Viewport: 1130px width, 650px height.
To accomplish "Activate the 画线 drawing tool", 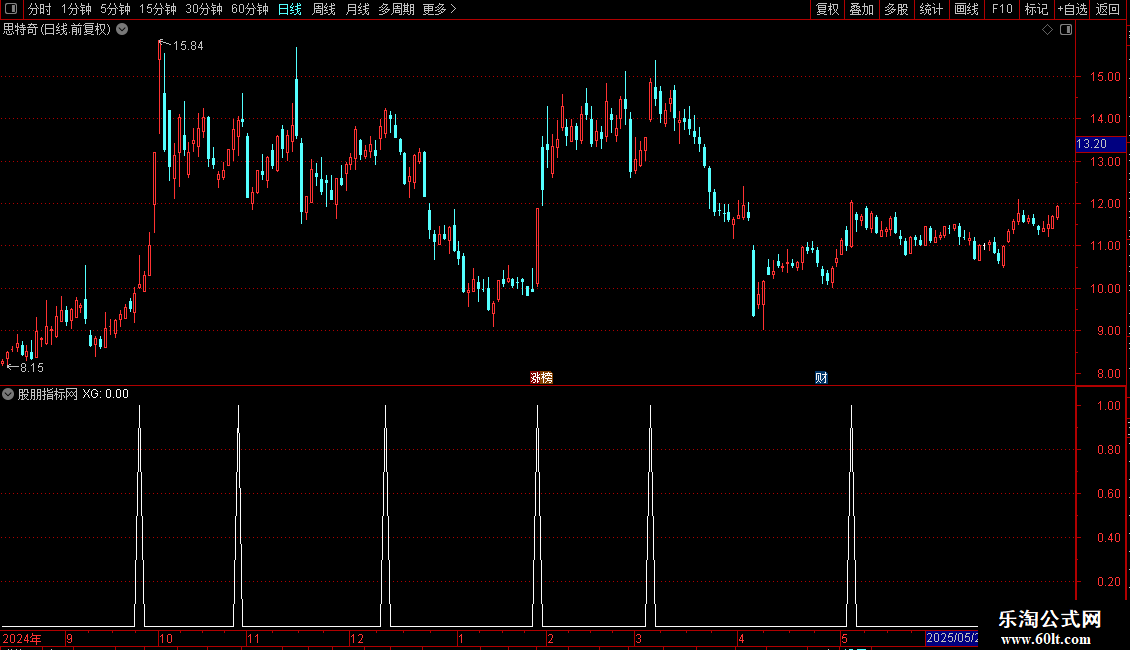I will [966, 9].
